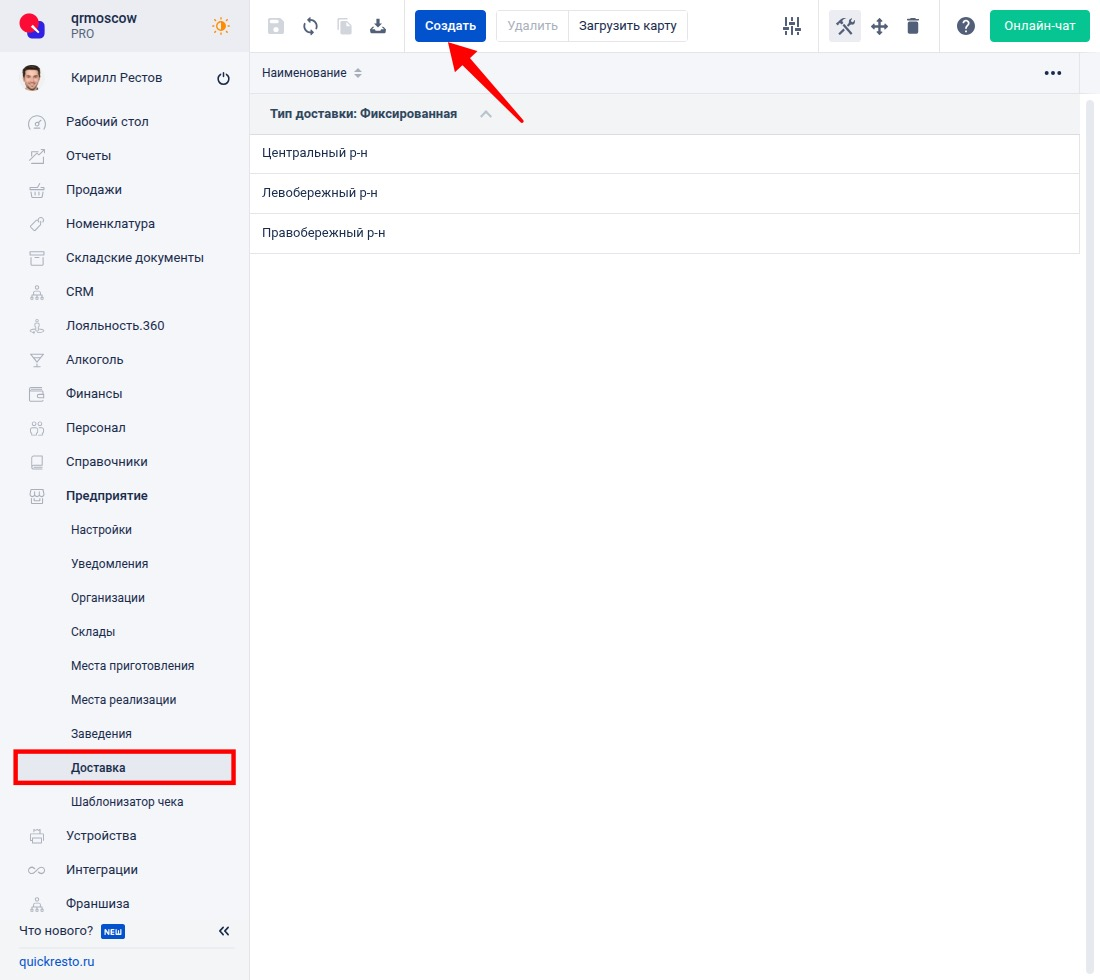1100x980 pixels.
Task: Click the power logout icon
Action: [223, 79]
